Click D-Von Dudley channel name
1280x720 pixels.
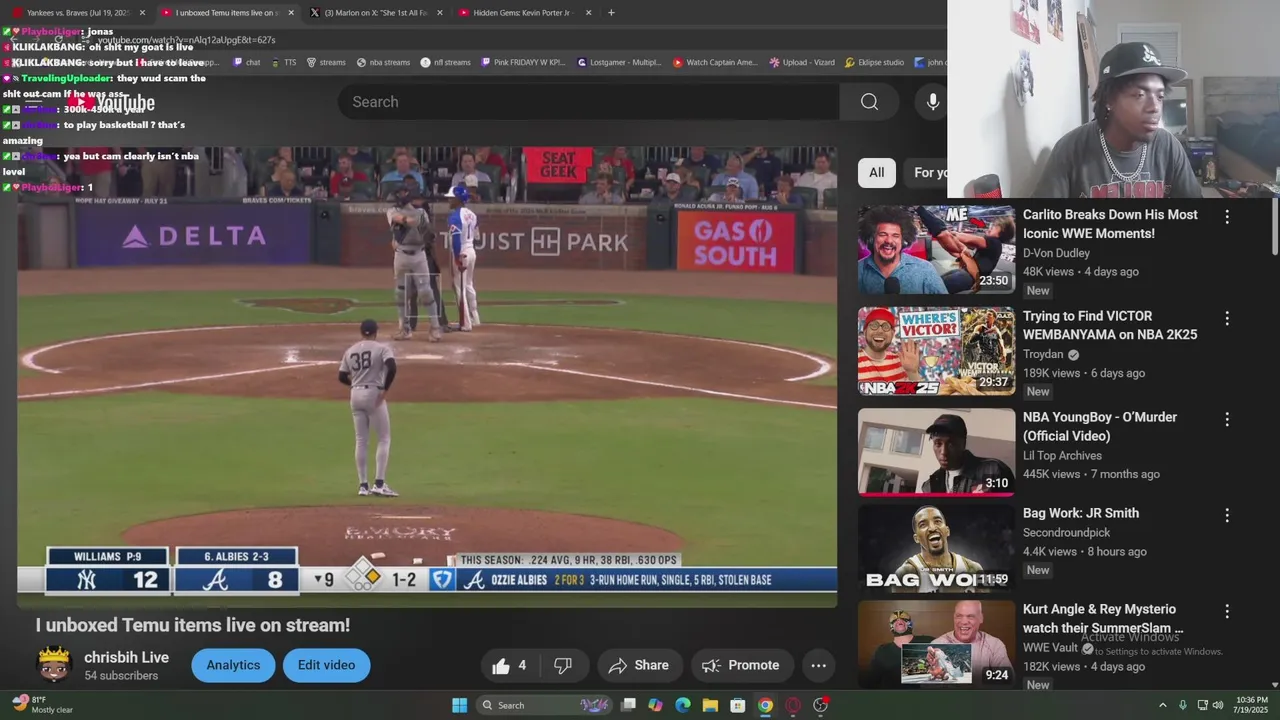[x=1056, y=253]
